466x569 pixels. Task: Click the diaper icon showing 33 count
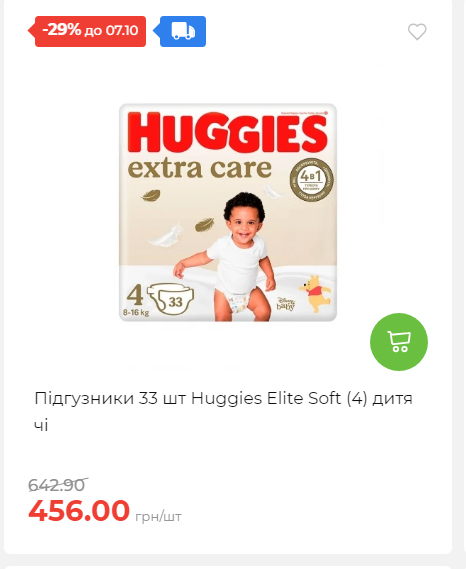[171, 300]
